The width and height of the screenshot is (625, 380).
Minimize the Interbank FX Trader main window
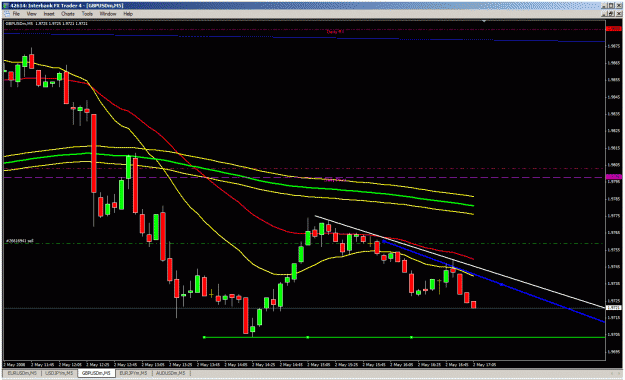point(605,6)
